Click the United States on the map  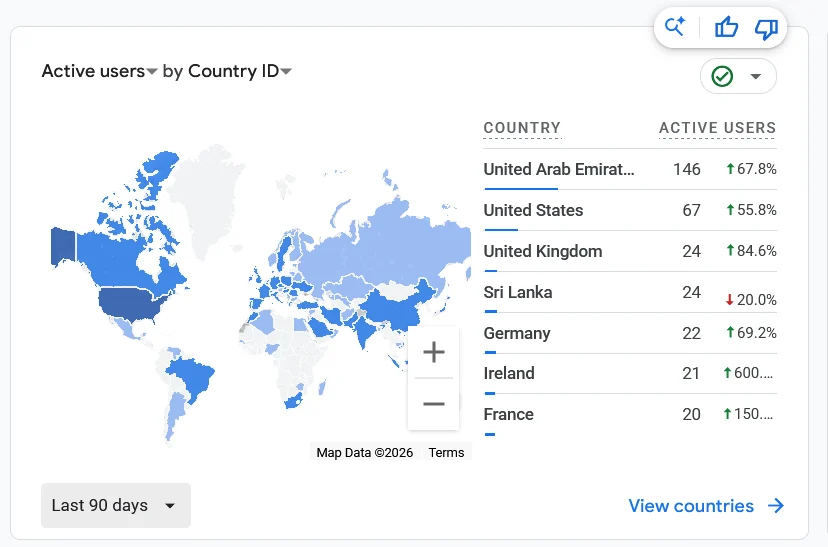pyautogui.click(x=129, y=304)
